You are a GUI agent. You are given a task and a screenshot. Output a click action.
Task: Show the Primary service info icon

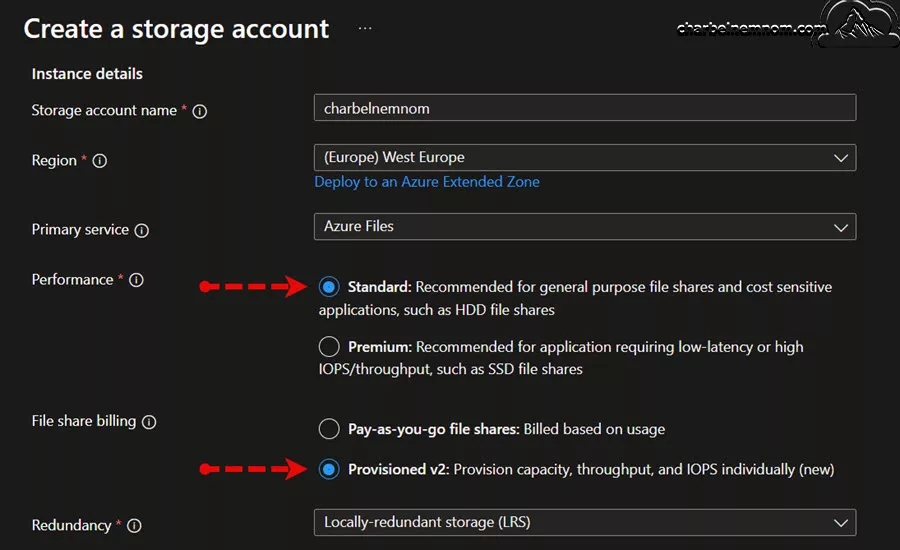tap(142, 230)
